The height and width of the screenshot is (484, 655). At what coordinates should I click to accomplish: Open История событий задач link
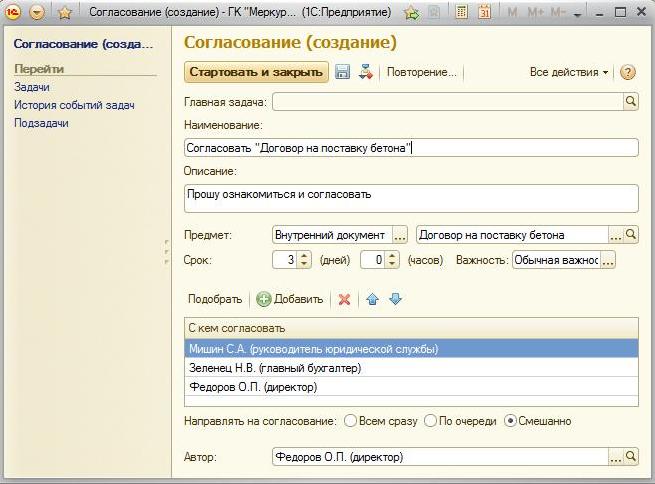pos(74,105)
